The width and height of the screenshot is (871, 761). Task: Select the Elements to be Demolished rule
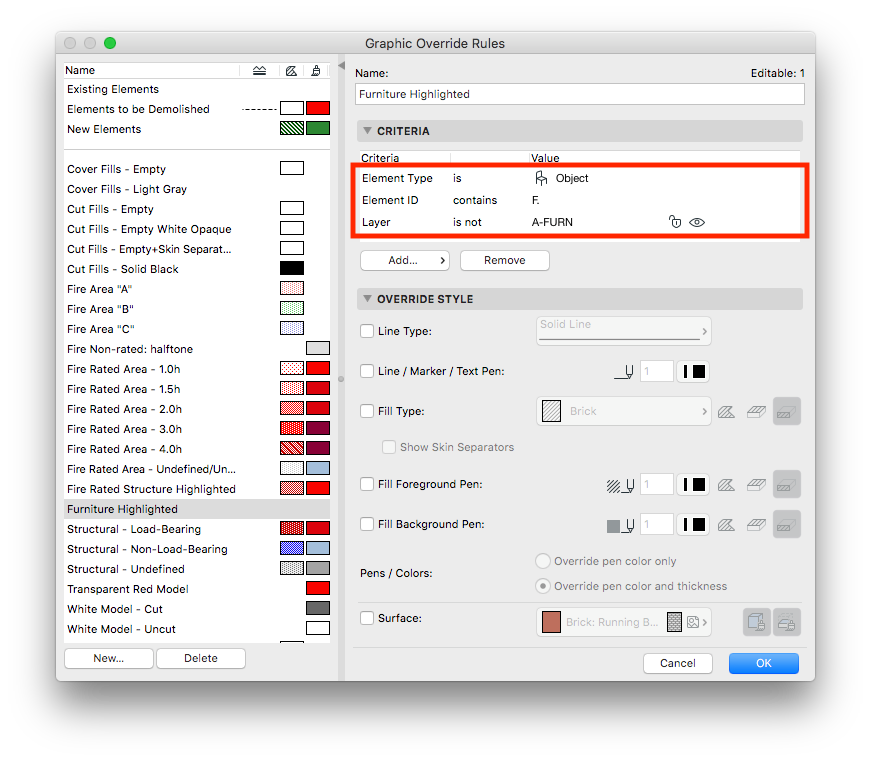click(x=197, y=109)
